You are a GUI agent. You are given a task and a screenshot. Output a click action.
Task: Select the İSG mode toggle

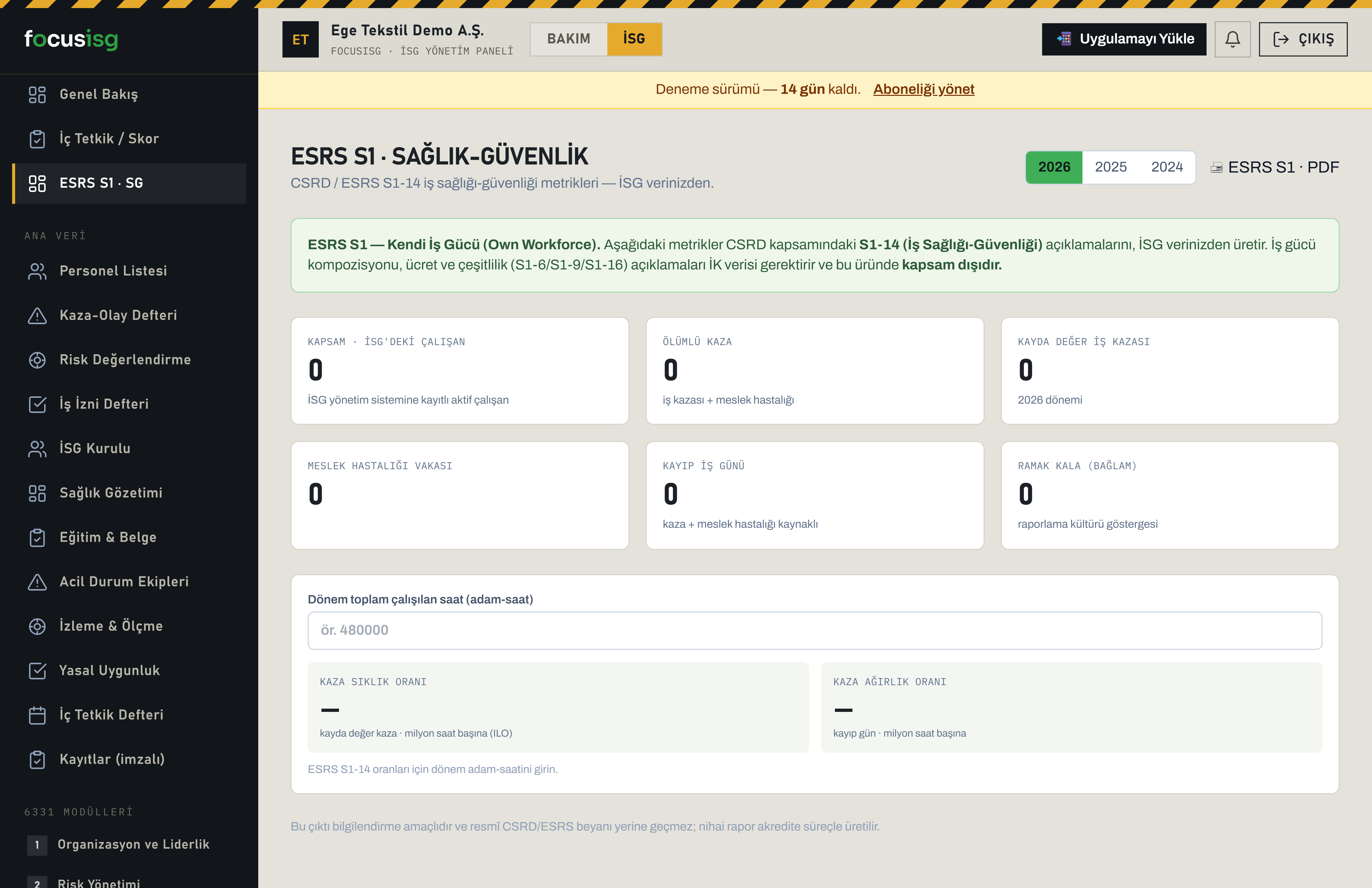click(x=634, y=39)
